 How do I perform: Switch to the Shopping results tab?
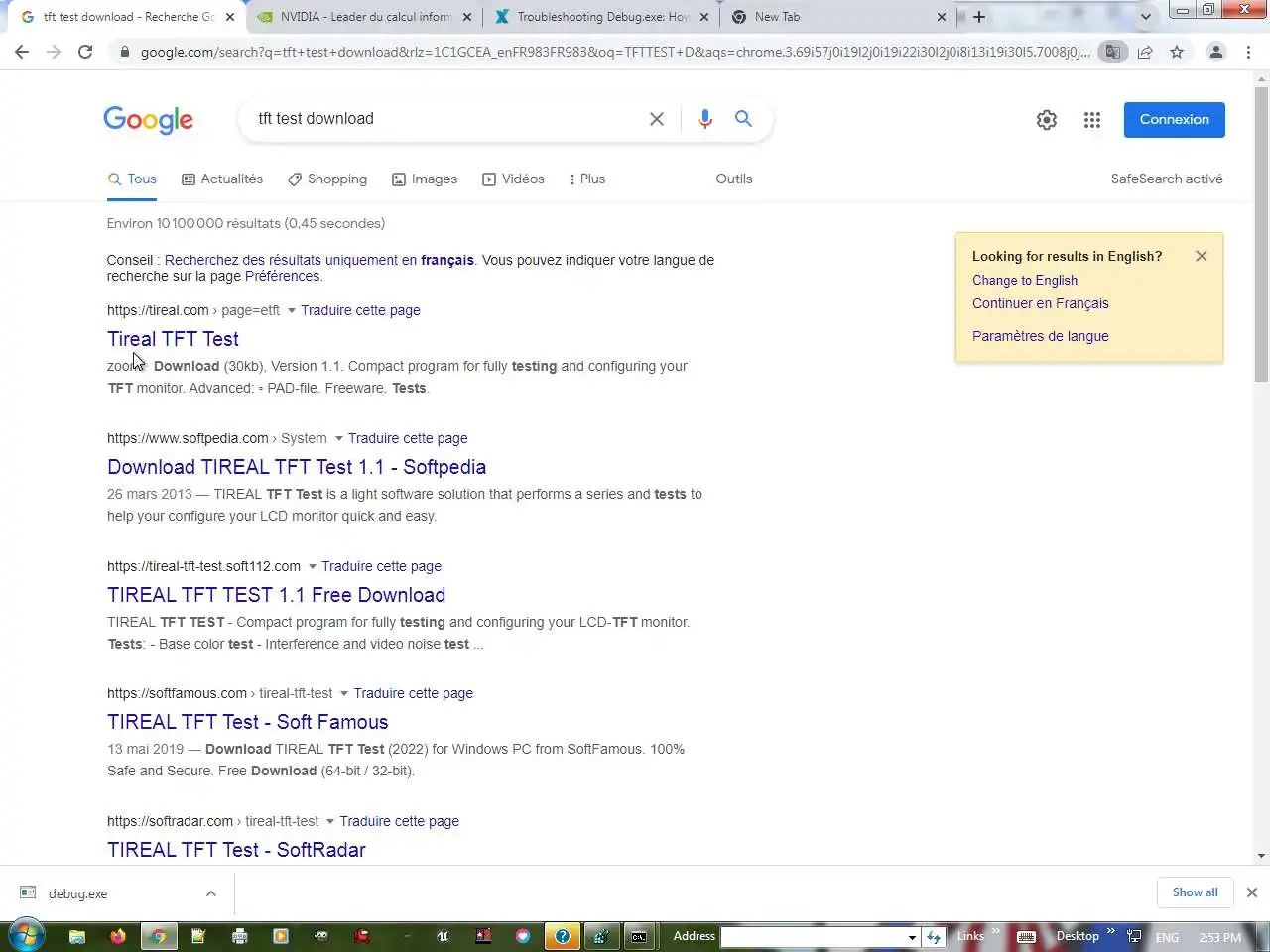click(x=327, y=179)
